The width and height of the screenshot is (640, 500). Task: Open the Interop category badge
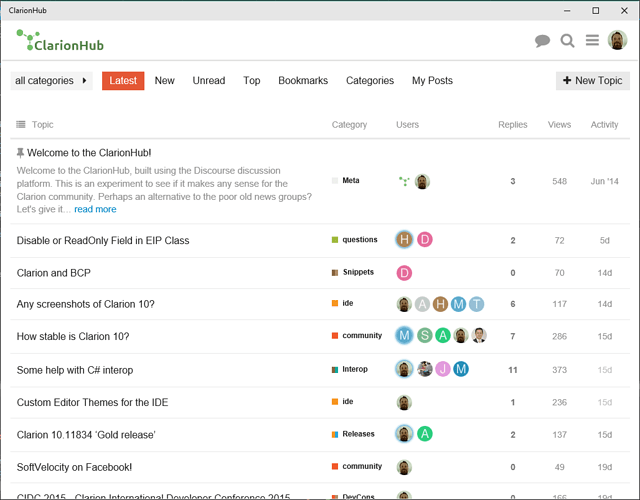tap(350, 369)
